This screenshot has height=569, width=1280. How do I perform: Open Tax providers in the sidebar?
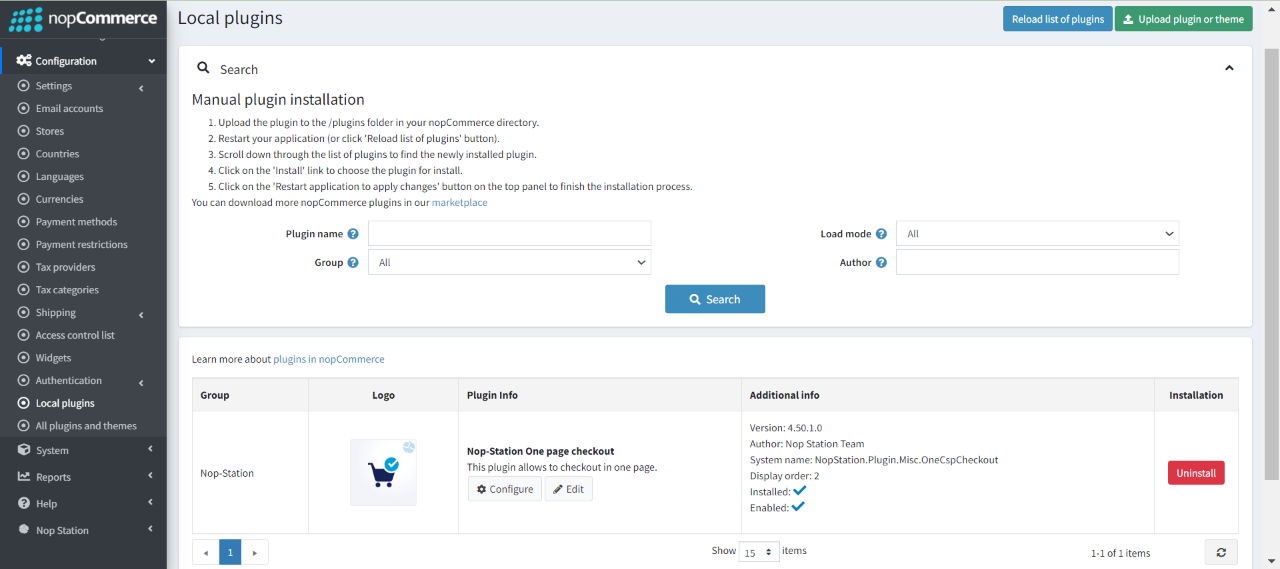click(x=66, y=267)
